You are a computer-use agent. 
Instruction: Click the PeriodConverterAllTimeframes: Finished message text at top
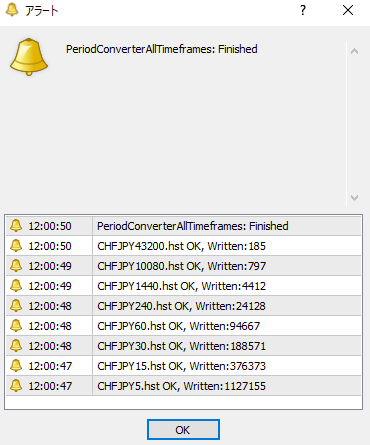click(x=162, y=49)
